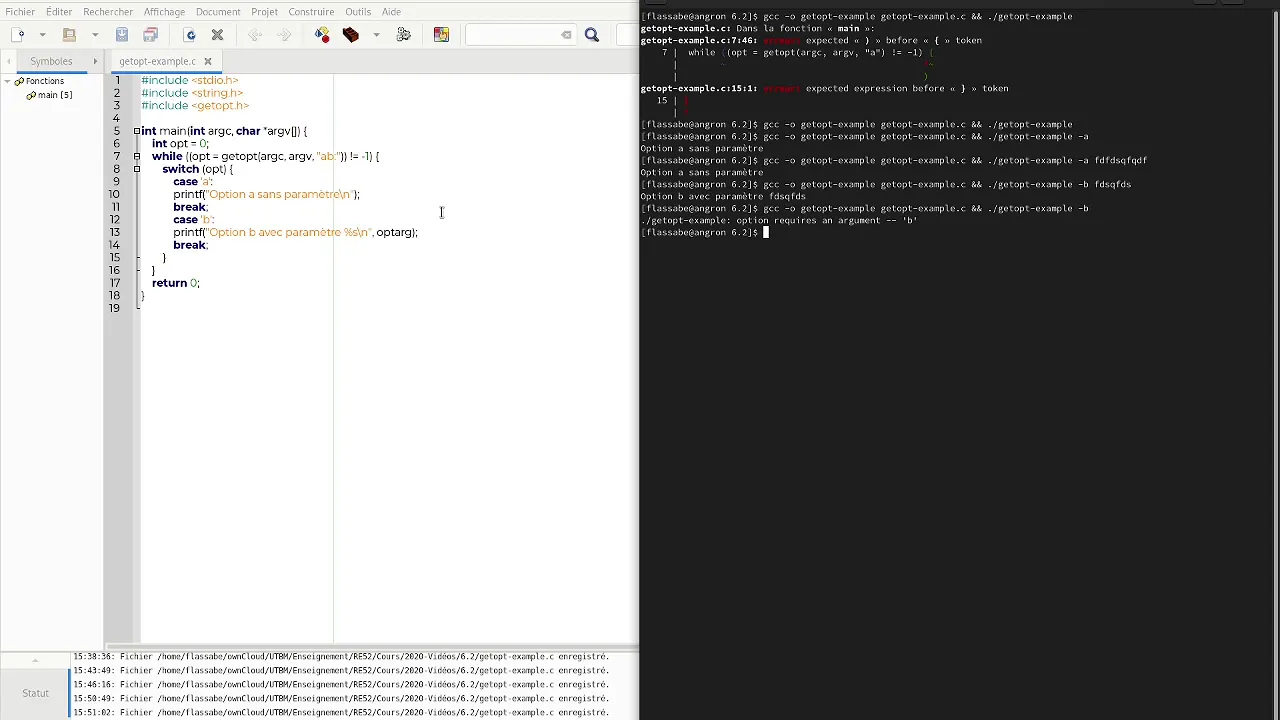This screenshot has width=1280, height=720.
Task: Fold the main function at line 5
Action: (x=137, y=131)
